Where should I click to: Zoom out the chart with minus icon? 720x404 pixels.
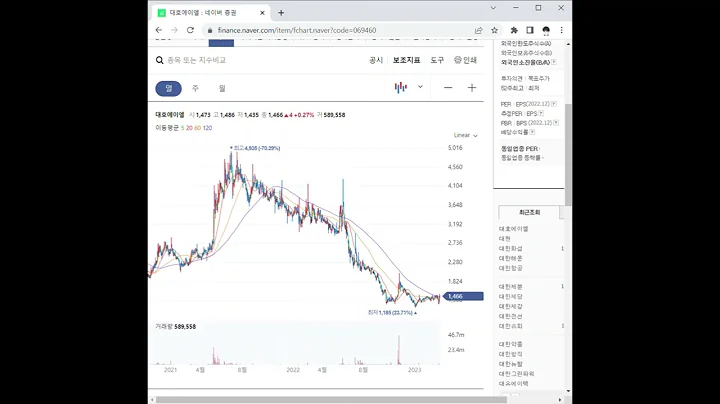[448, 88]
